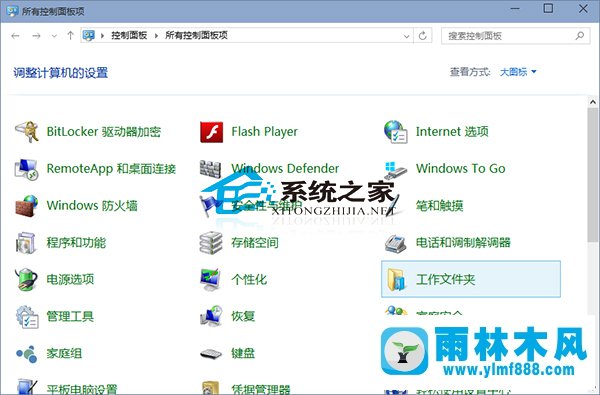Select the 键盘 text link
The height and width of the screenshot is (395, 600).
pos(243,353)
